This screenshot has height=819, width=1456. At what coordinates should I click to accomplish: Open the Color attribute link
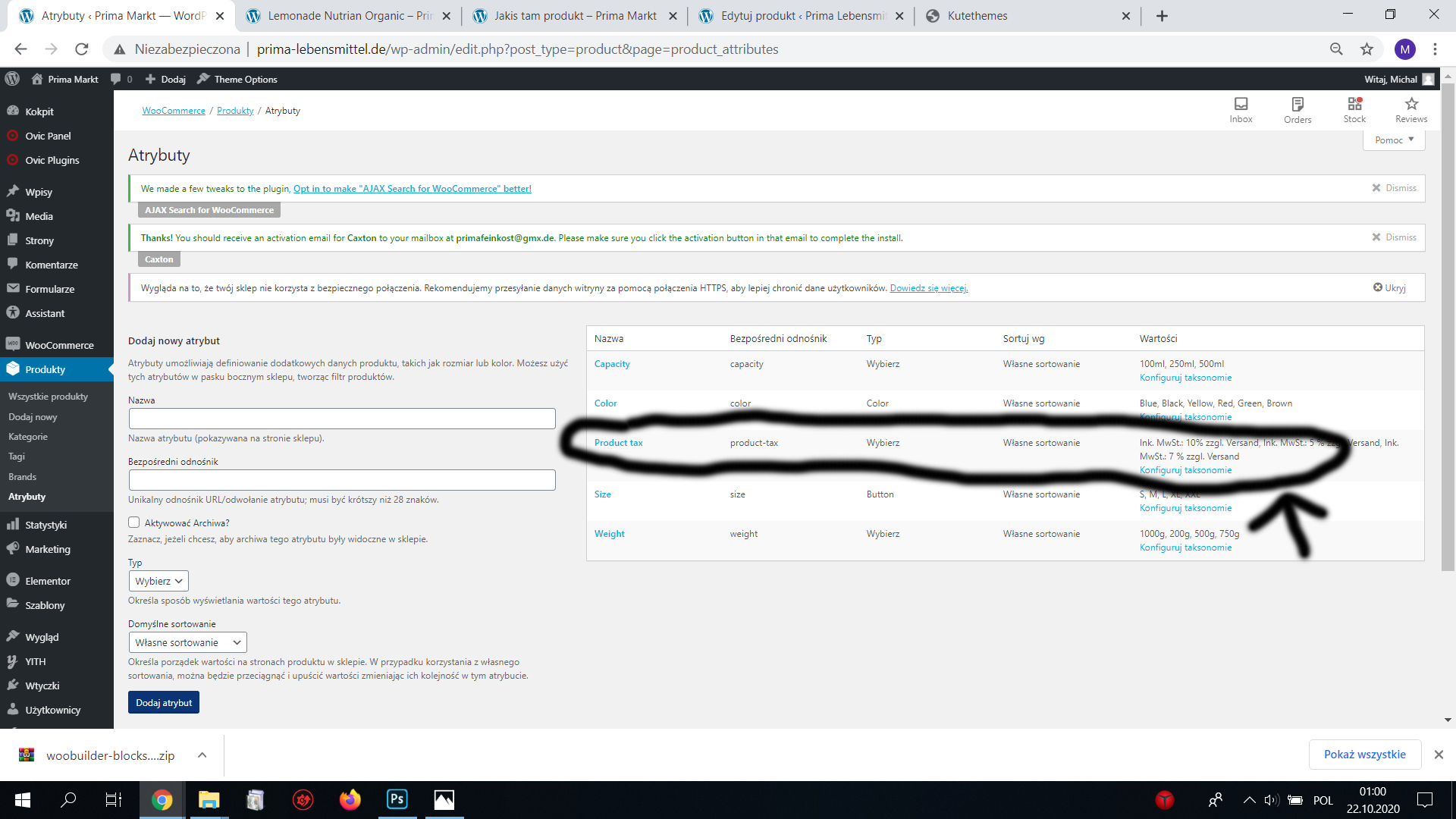[x=605, y=403]
